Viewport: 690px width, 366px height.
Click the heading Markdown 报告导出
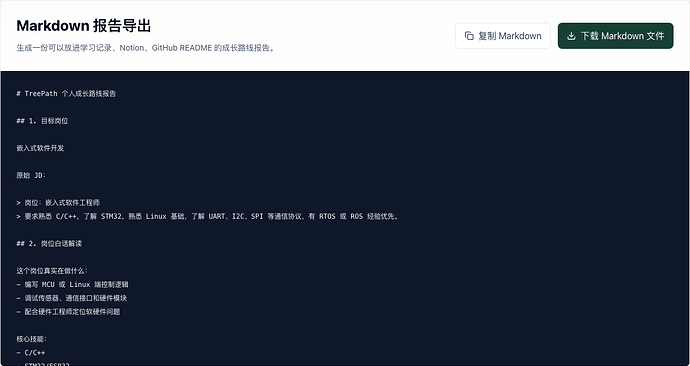pyautogui.click(x=84, y=26)
